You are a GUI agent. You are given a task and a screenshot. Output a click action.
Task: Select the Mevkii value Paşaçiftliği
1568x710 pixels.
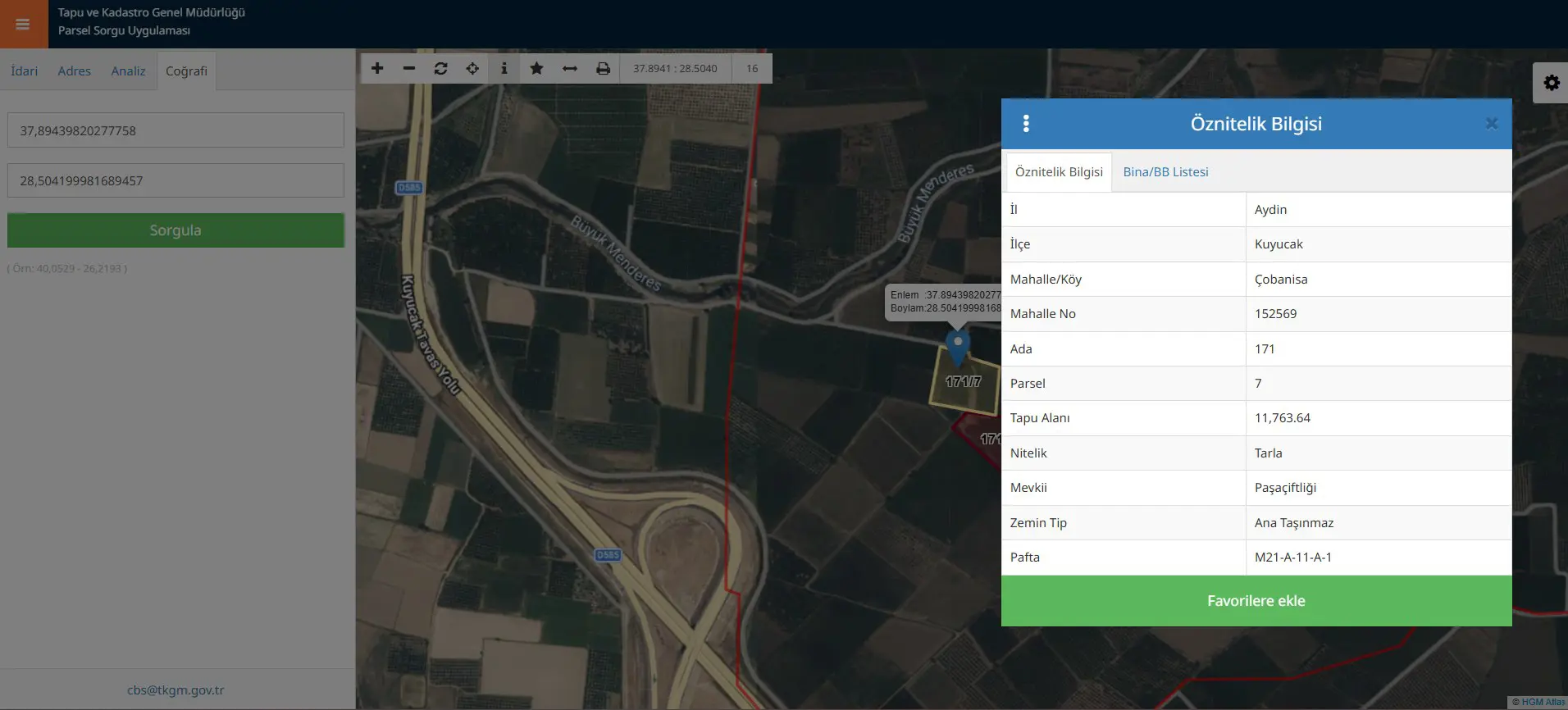tap(1379, 488)
